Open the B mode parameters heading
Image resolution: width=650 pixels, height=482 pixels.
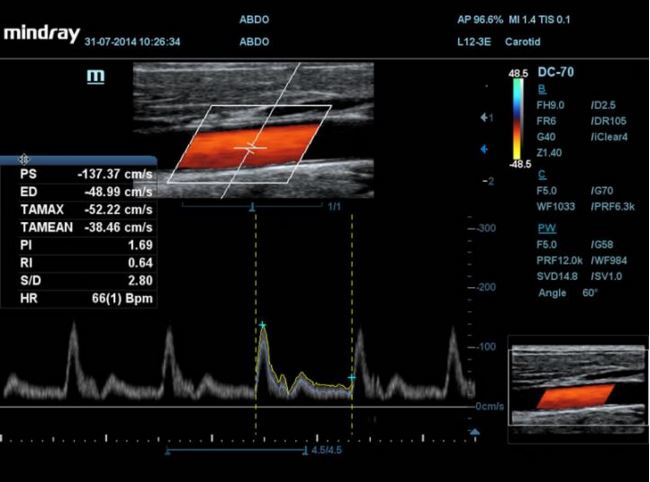tap(541, 89)
